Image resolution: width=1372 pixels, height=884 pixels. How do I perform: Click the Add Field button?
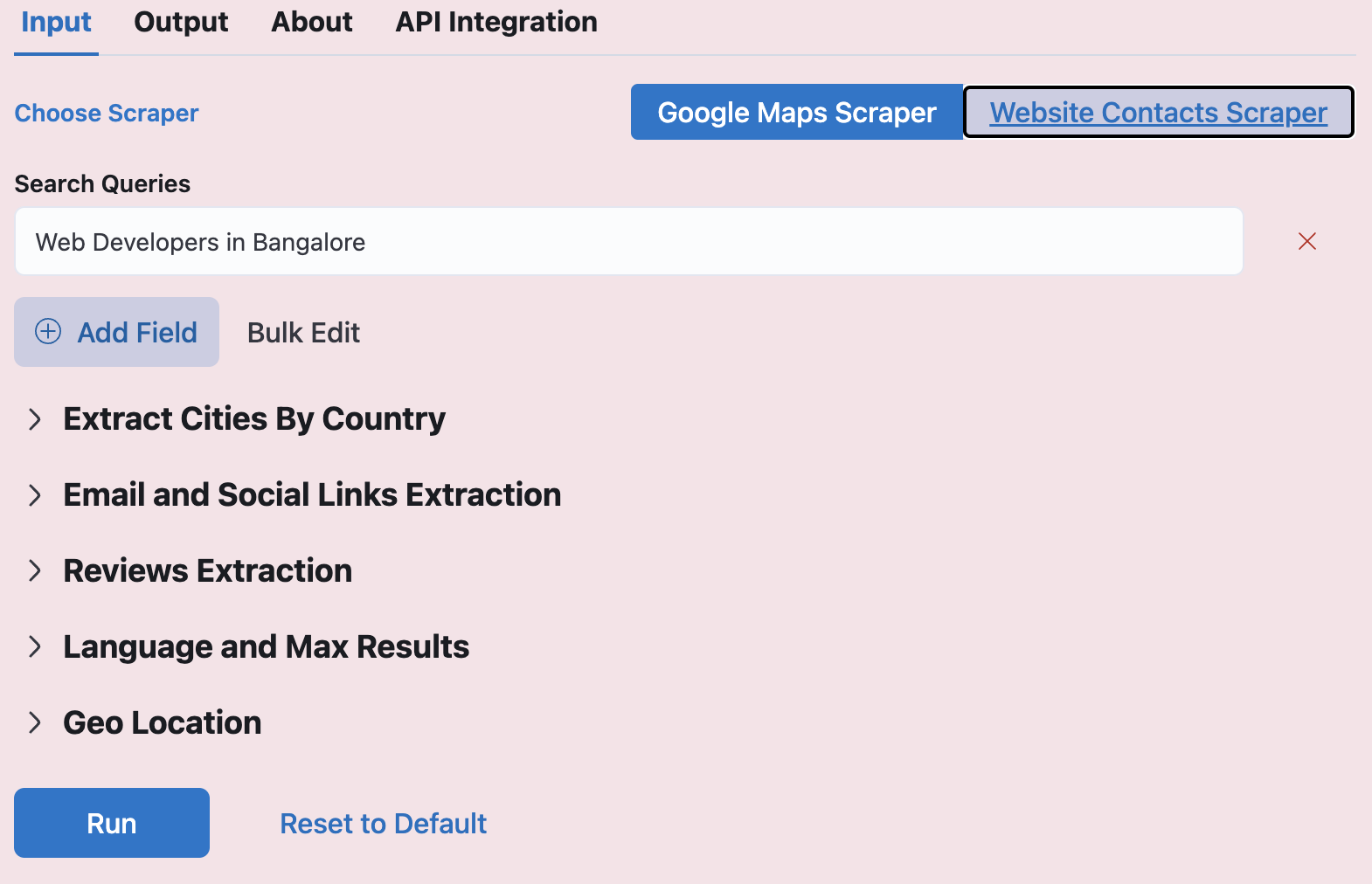point(116,332)
